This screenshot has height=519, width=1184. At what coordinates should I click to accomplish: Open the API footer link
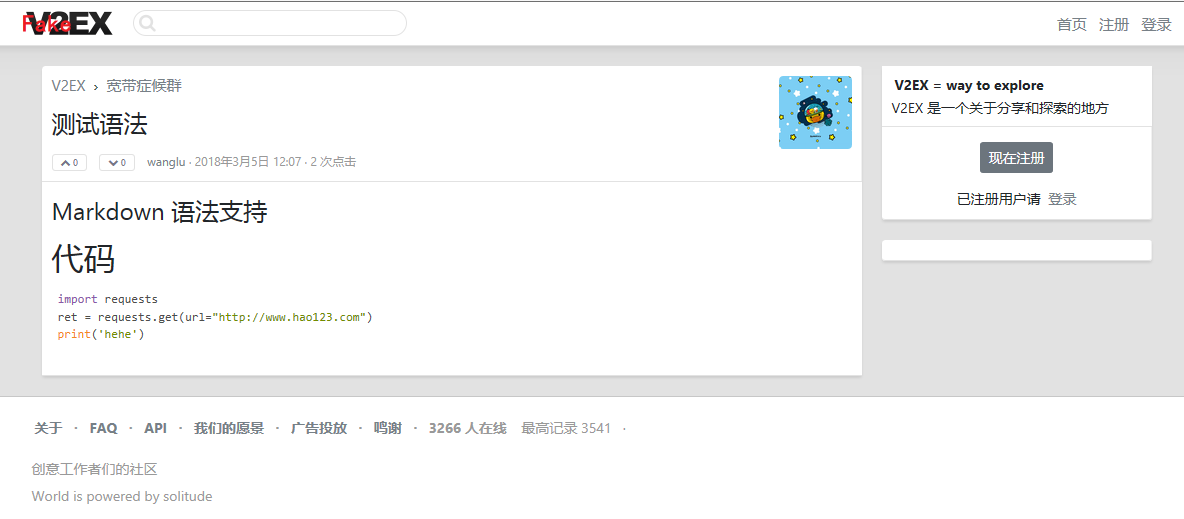click(x=156, y=428)
